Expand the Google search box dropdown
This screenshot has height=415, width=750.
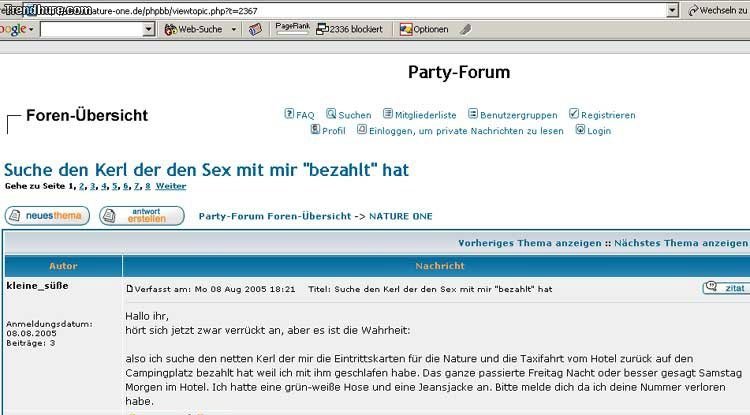pyautogui.click(x=149, y=29)
